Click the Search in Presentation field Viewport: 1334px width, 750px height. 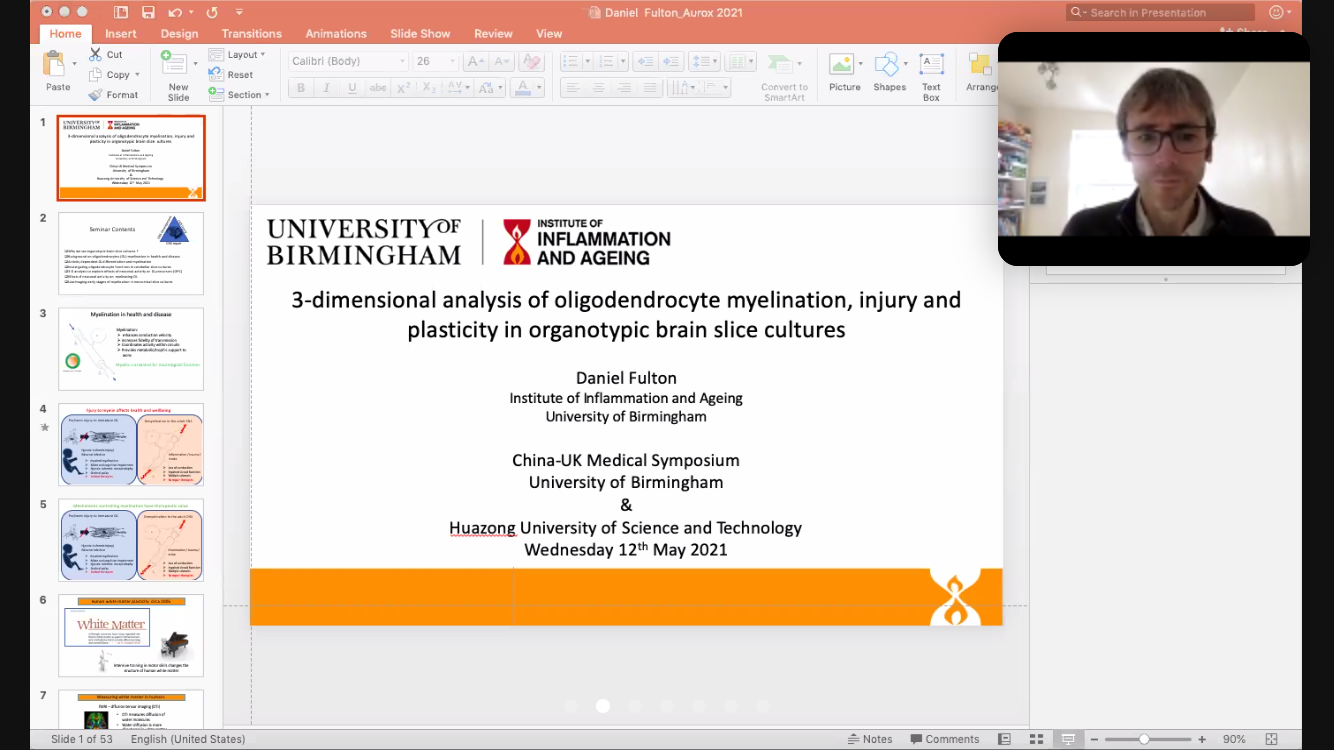click(1160, 12)
